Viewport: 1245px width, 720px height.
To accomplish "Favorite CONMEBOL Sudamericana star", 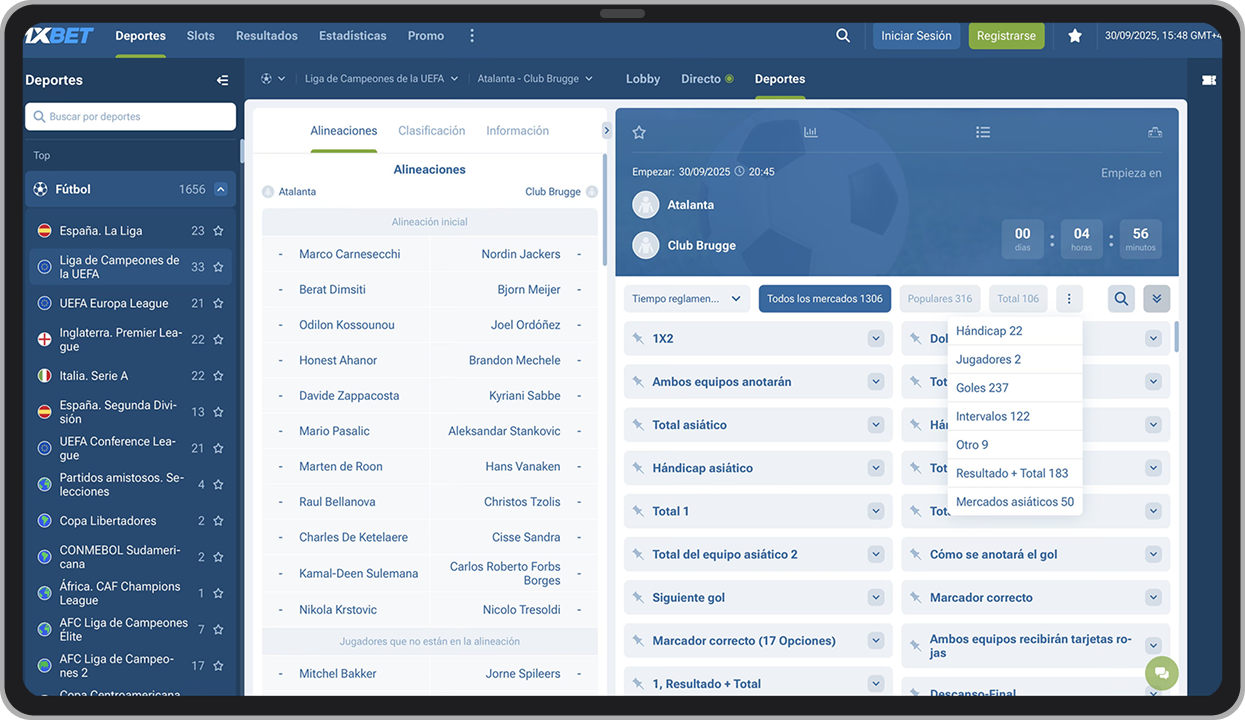I will pyautogui.click(x=218, y=557).
